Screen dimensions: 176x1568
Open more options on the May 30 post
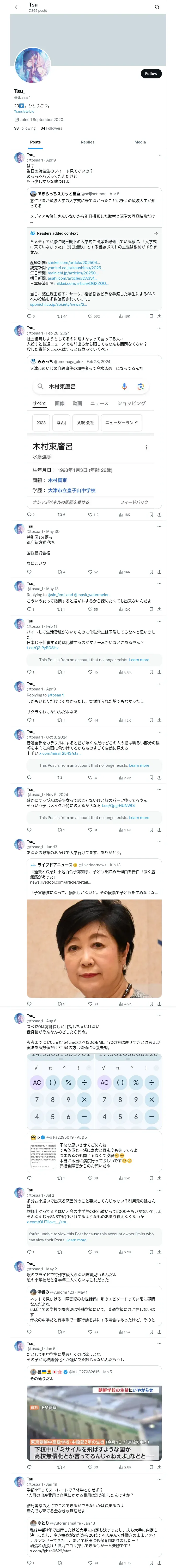tap(159, 526)
